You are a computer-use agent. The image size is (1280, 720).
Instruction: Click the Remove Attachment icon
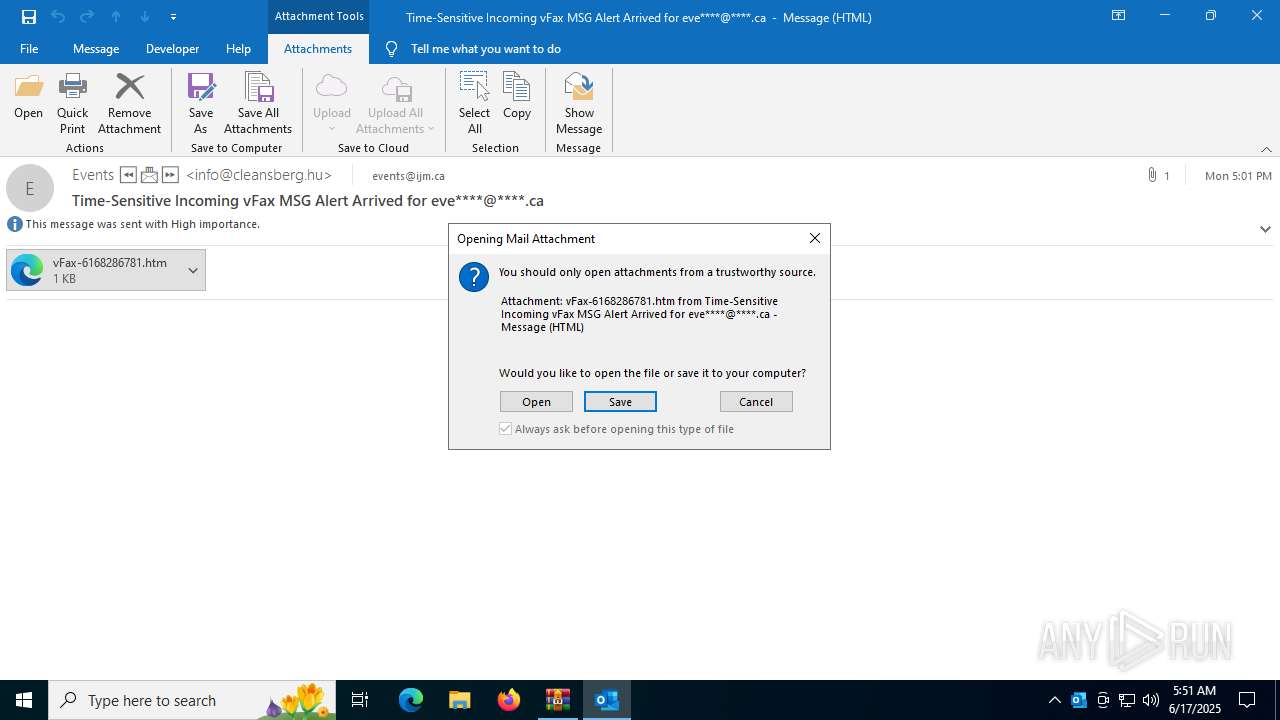pyautogui.click(x=129, y=88)
